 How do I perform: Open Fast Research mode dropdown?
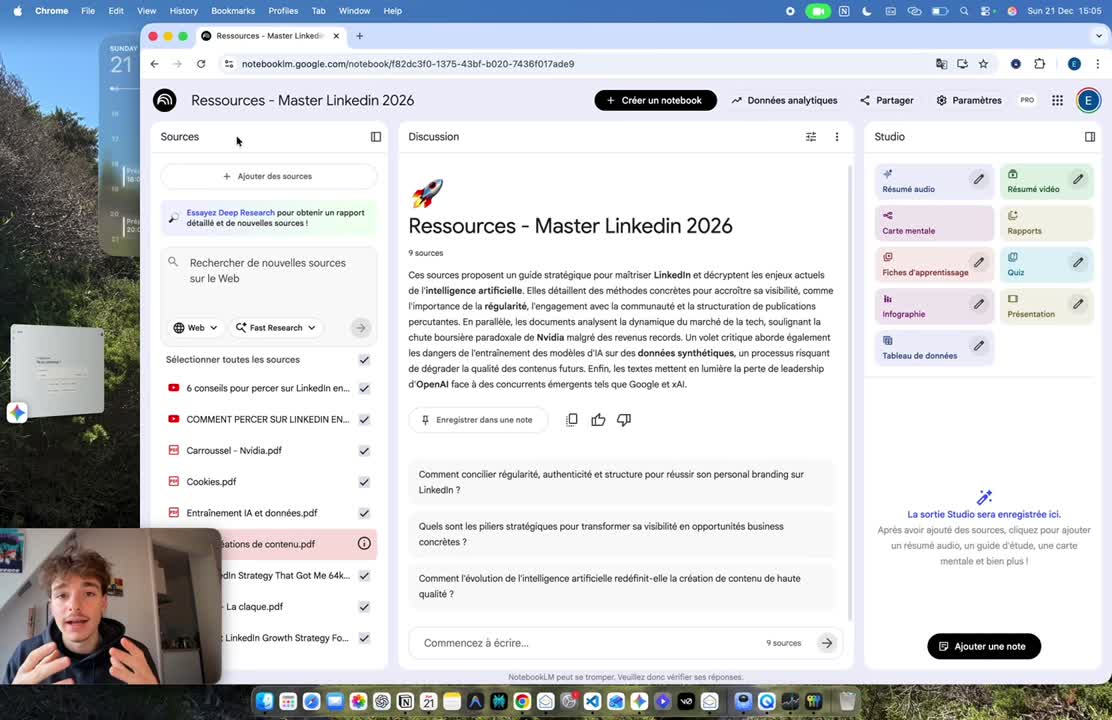[x=276, y=328]
